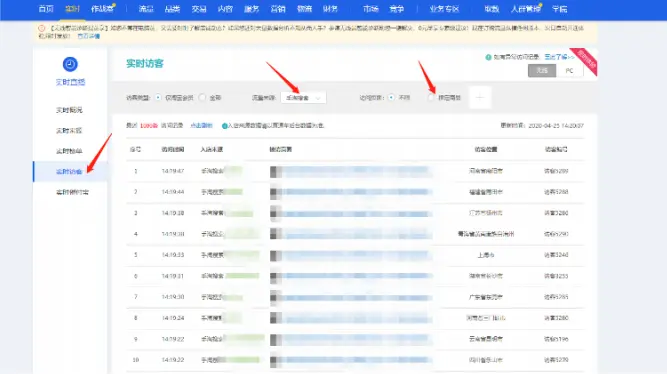The width and height of the screenshot is (667, 374).
Task: Click the 实时直播 clock icon
Action: point(70,64)
